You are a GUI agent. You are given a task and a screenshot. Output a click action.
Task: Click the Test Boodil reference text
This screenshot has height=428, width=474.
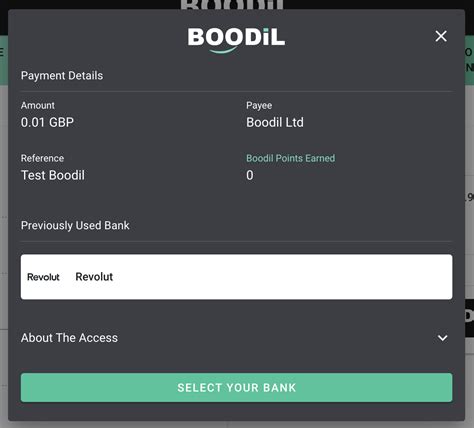53,175
